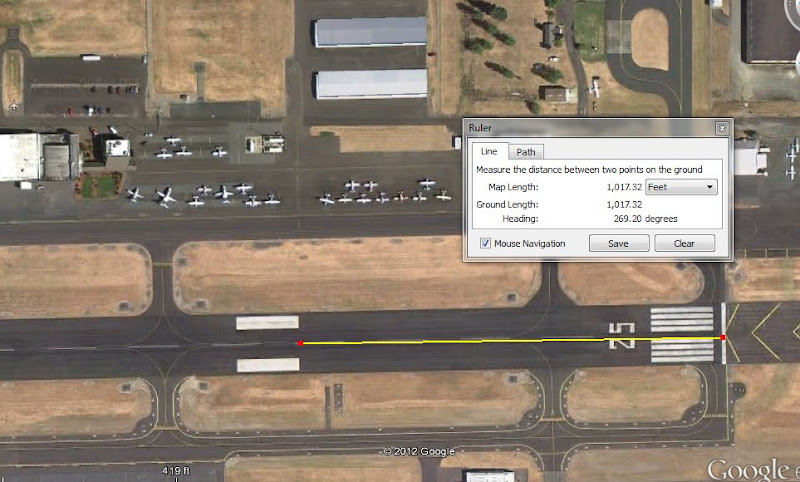The height and width of the screenshot is (482, 800).
Task: Click the Google logo watermark
Action: (x=753, y=469)
